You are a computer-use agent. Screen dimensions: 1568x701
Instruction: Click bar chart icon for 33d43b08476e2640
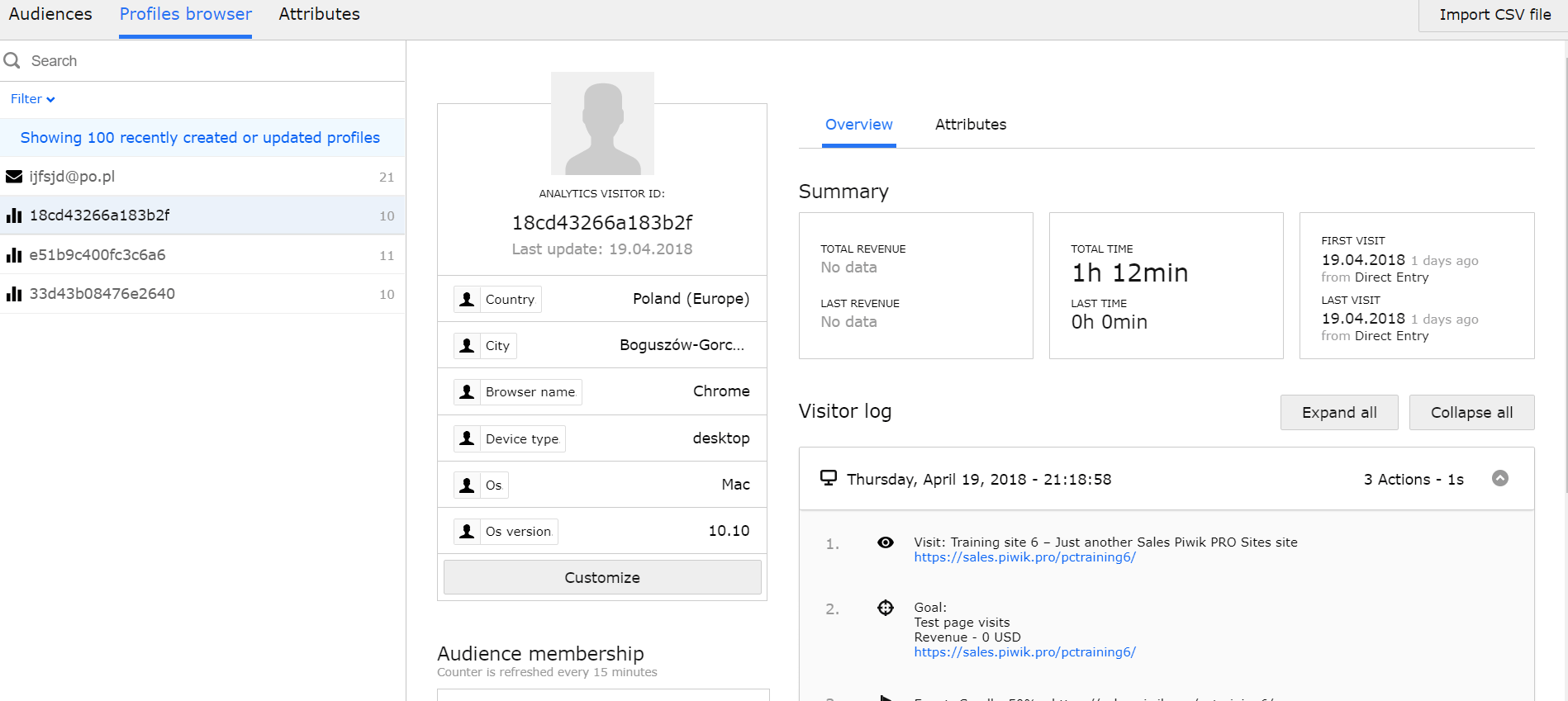pyautogui.click(x=14, y=294)
